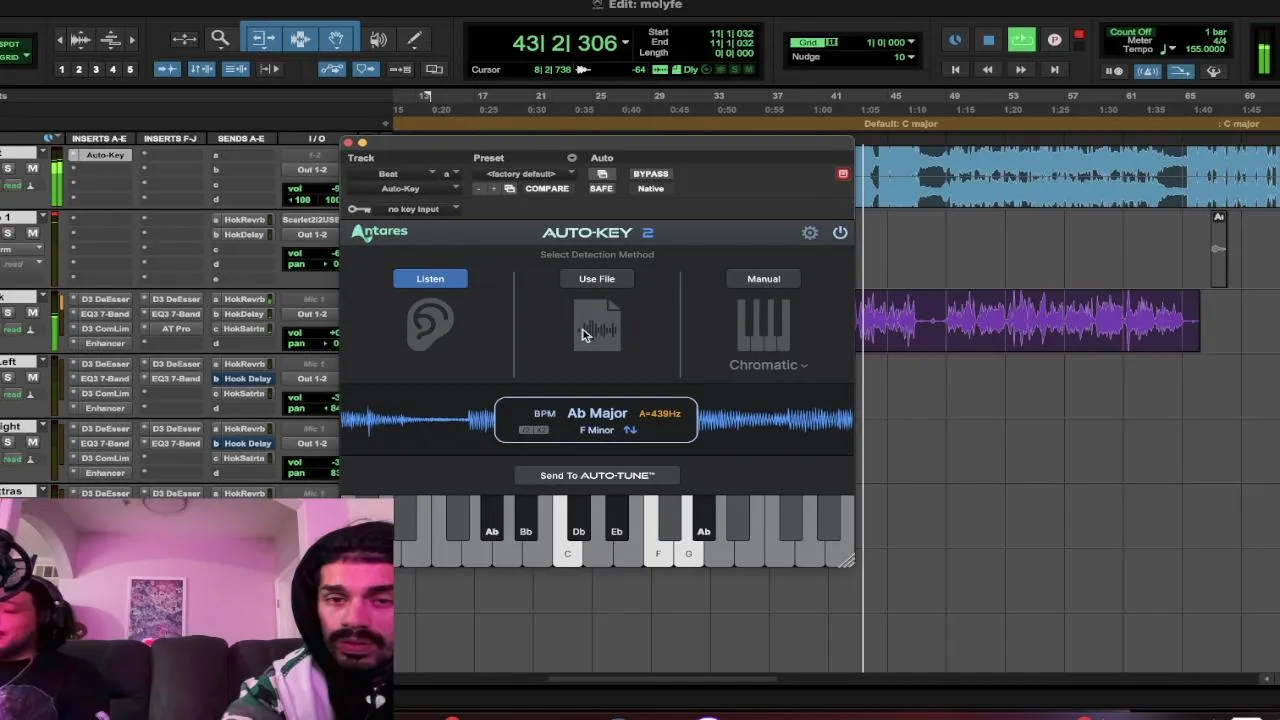
Task: Stop playback in transport
Action: click(988, 40)
